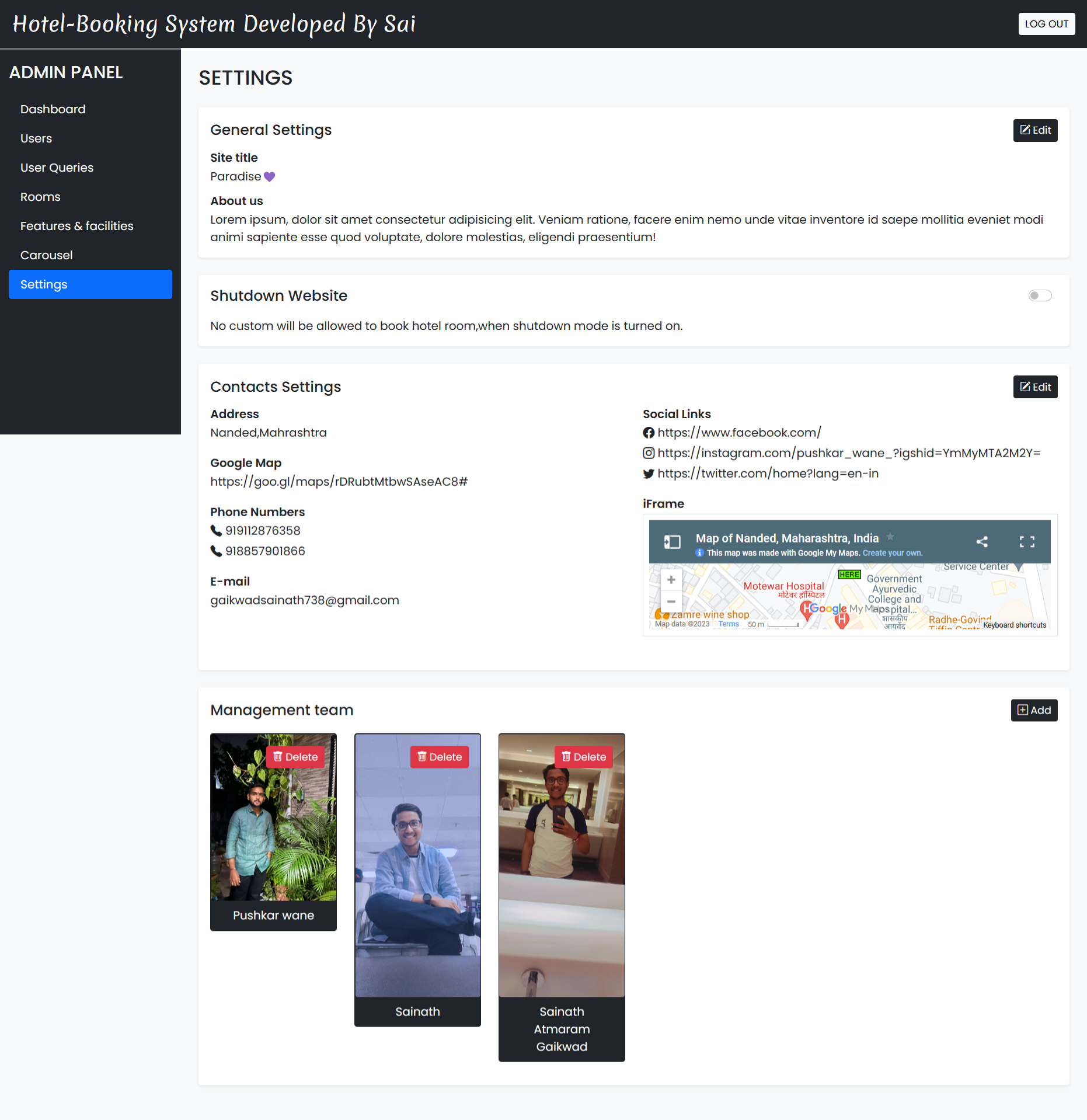Open the Create your own map link

point(891,553)
